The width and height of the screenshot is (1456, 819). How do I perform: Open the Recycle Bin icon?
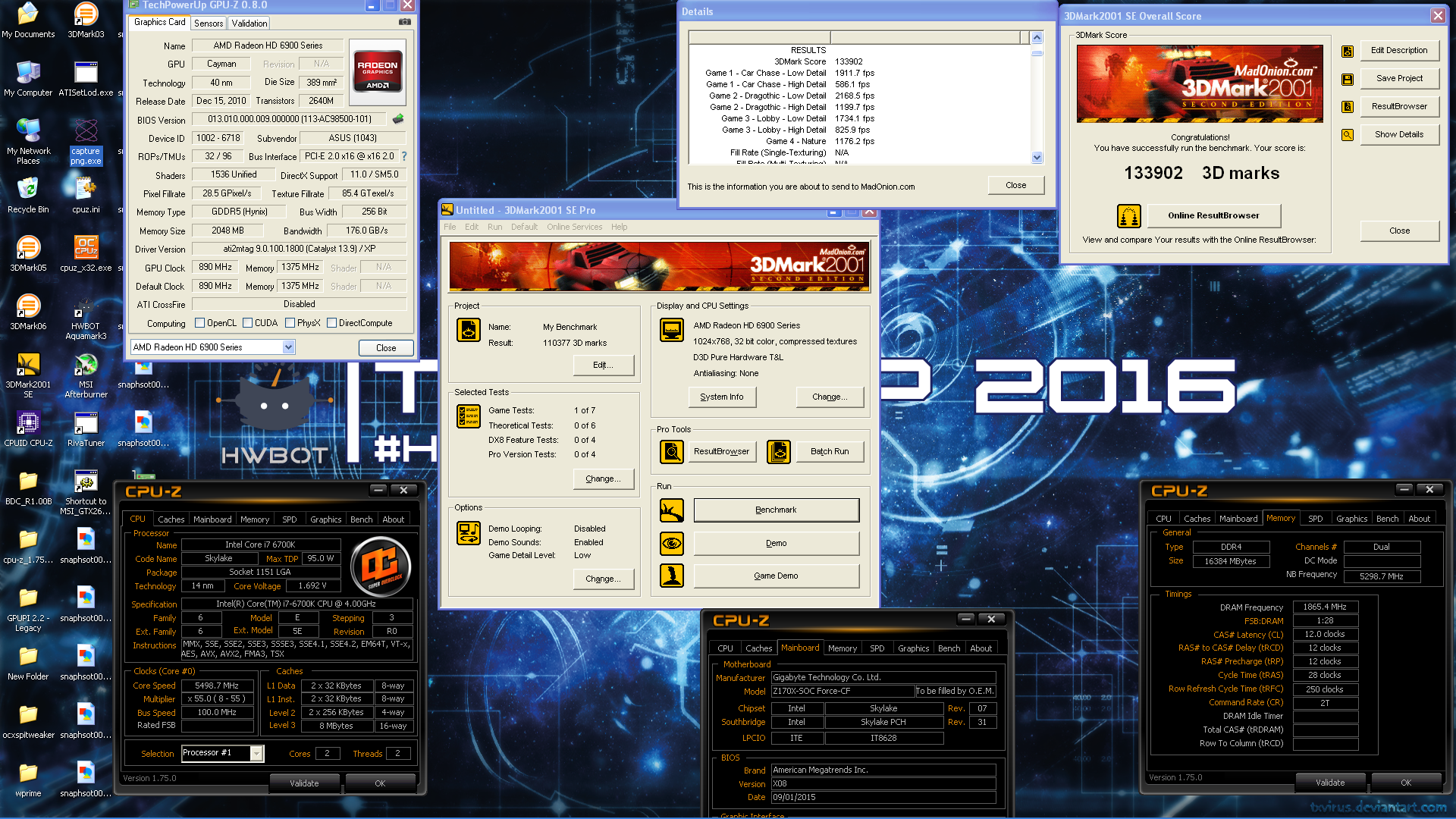coord(28,196)
